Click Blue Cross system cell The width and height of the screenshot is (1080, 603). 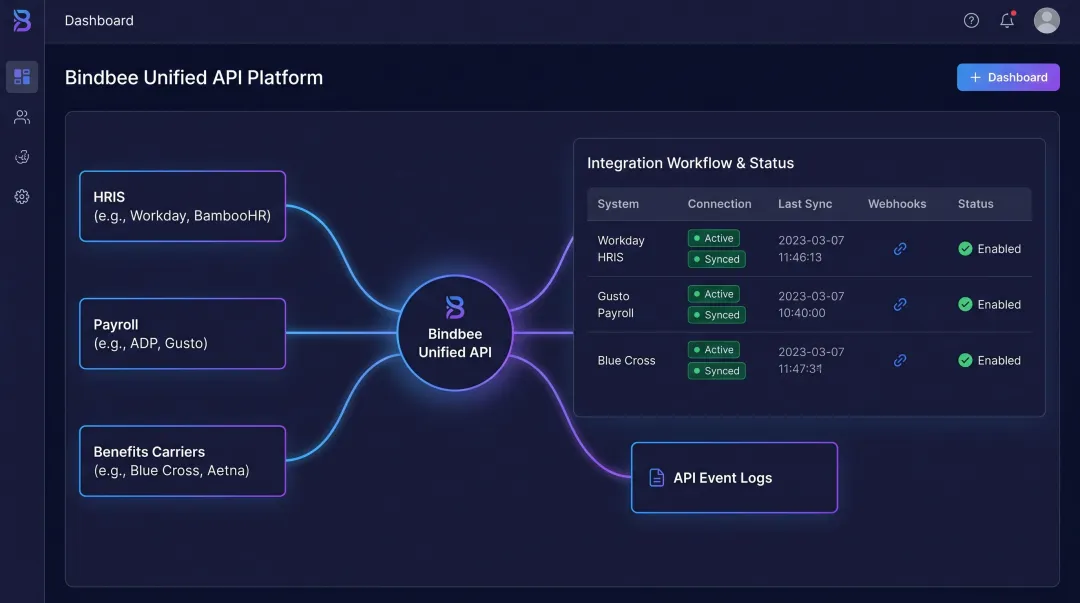pyautogui.click(x=626, y=360)
